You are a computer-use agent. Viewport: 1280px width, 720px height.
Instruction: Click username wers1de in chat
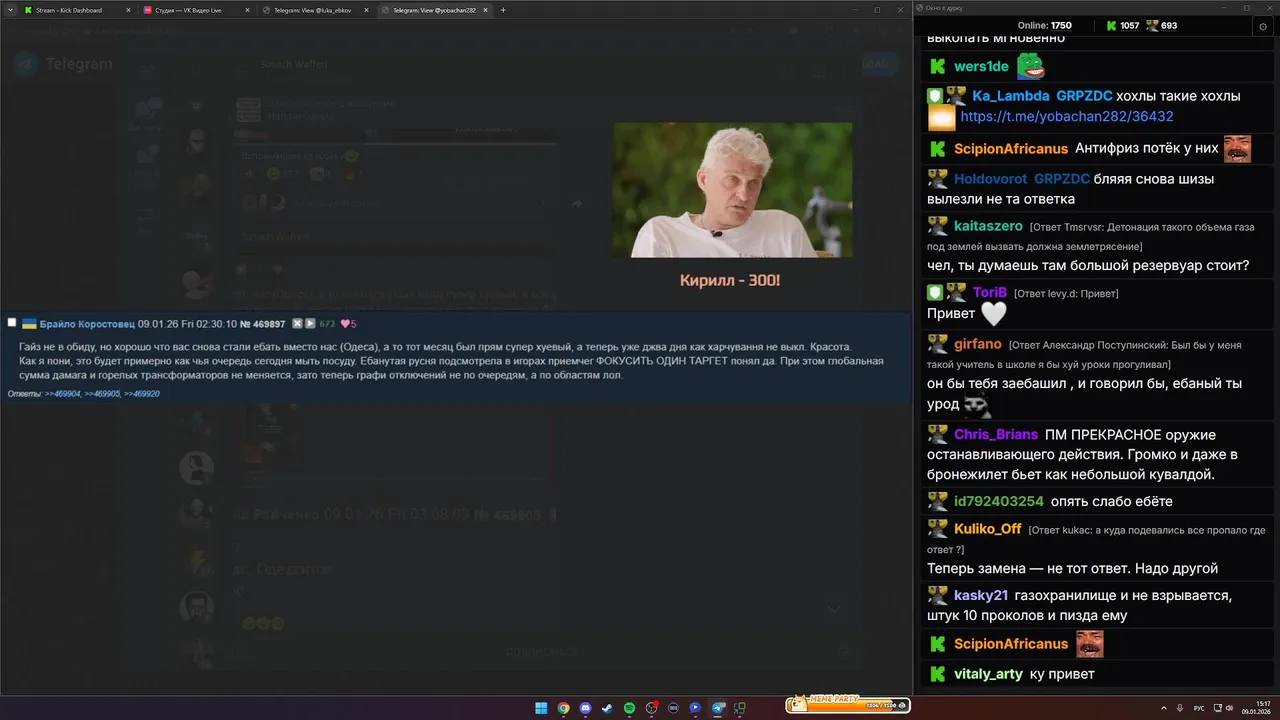click(x=982, y=66)
